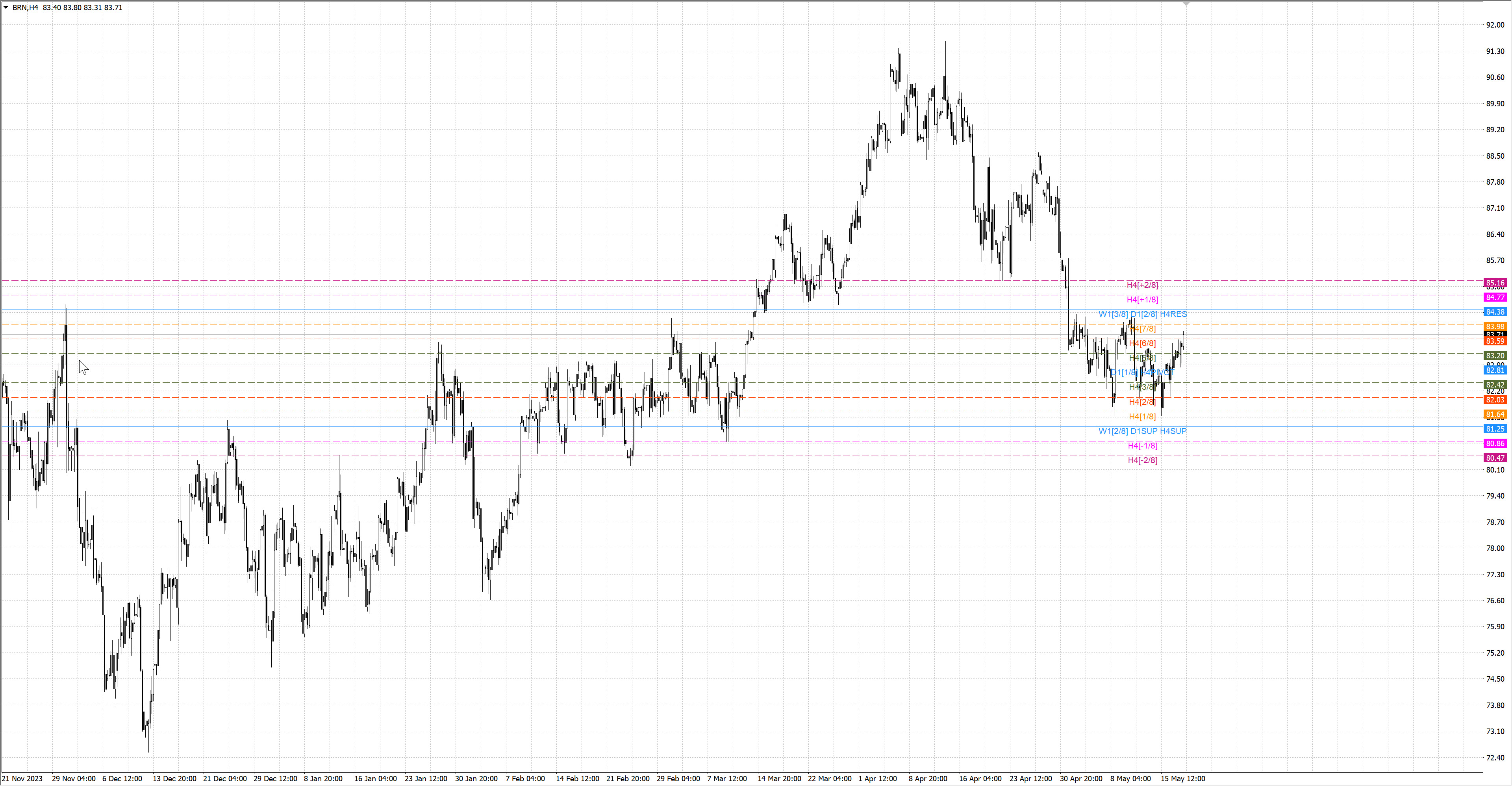Click the 15 May 12:00 date label
1512x786 pixels.
click(1183, 779)
